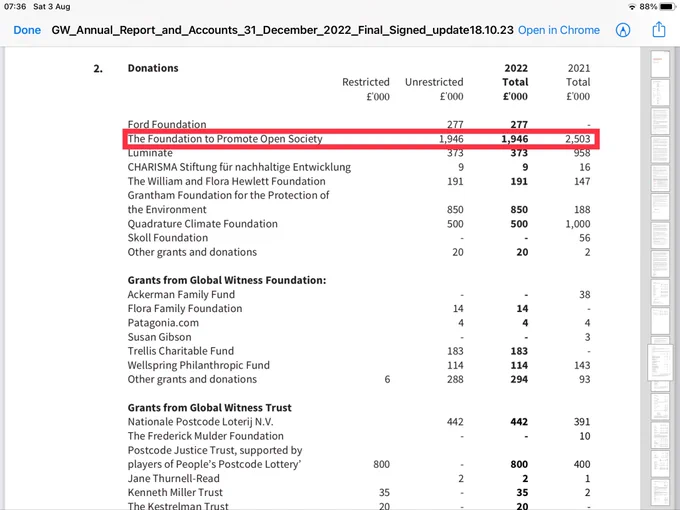Image resolution: width=680 pixels, height=510 pixels.
Task: Select 'Trellis Charitable Fund' row
Action: click(x=358, y=351)
